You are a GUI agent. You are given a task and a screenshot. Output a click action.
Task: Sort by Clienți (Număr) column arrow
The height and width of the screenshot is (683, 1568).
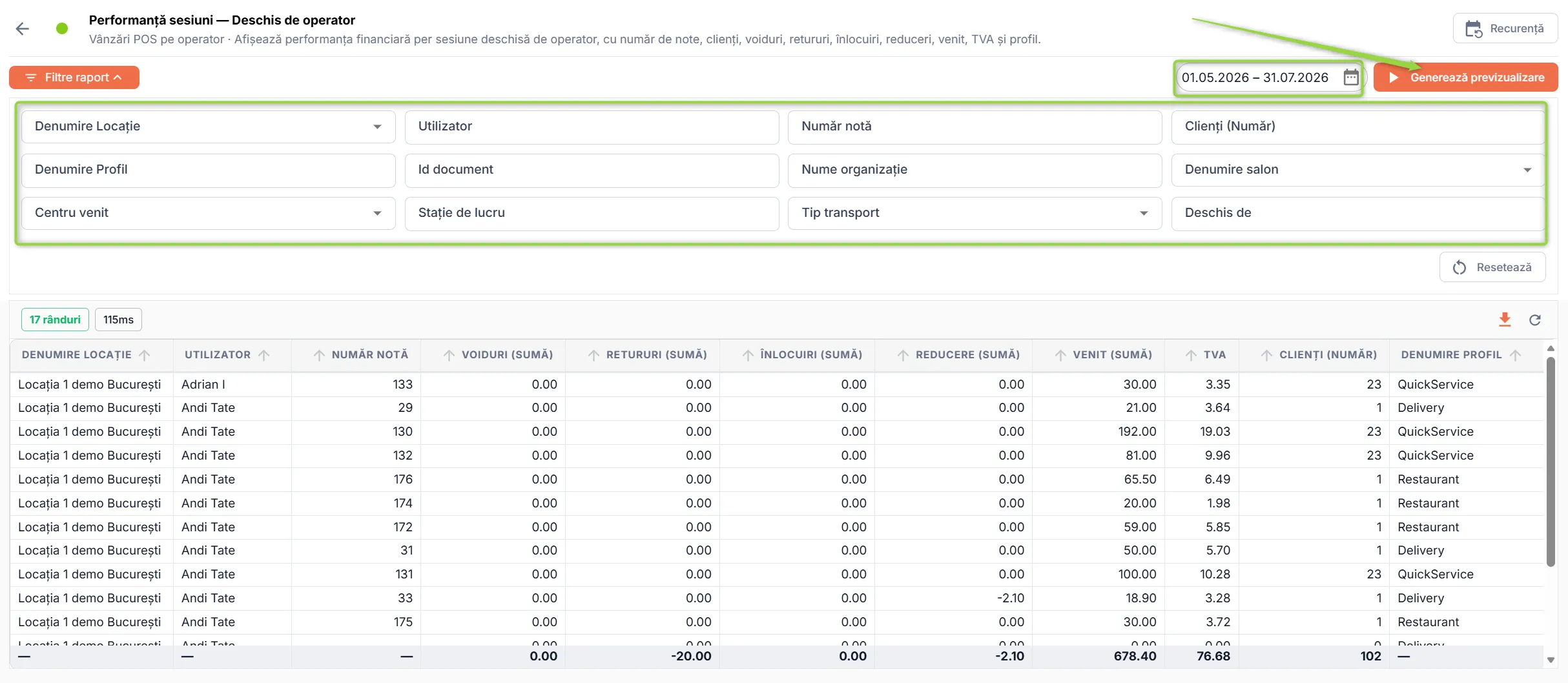point(1267,355)
